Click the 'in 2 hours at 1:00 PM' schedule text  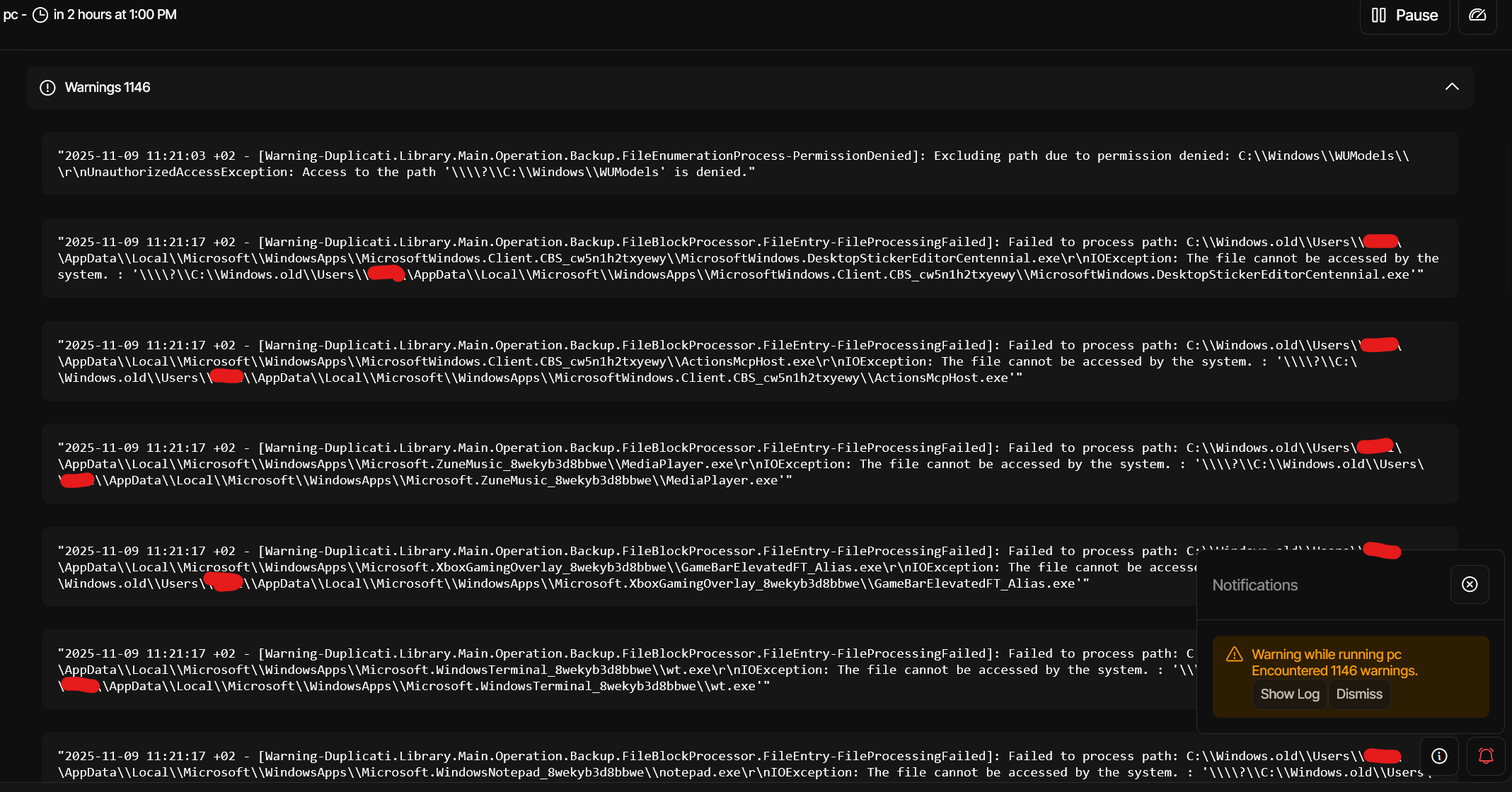(115, 15)
